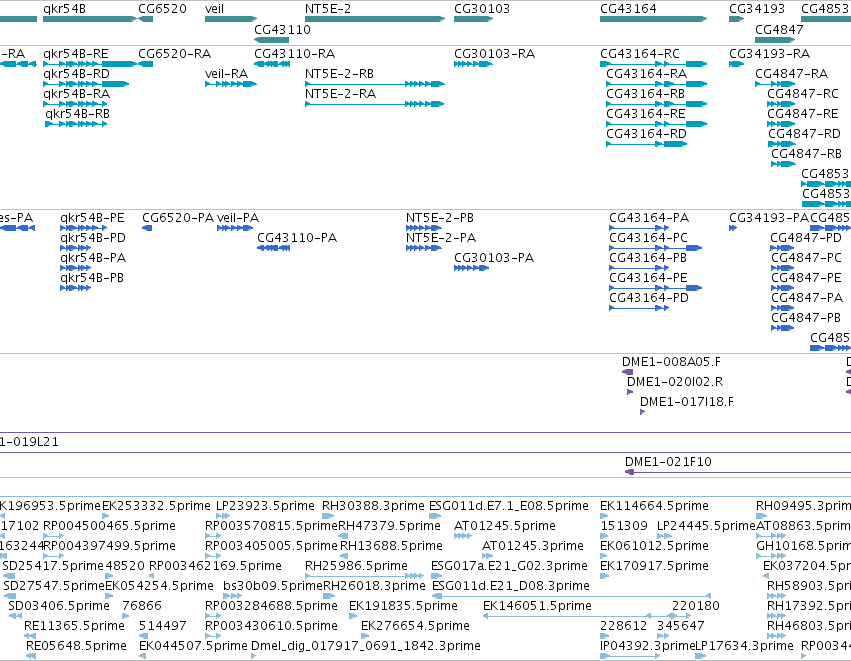851x661 pixels.
Task: Select EST SD03406.5prime
Action: click(x=15, y=616)
